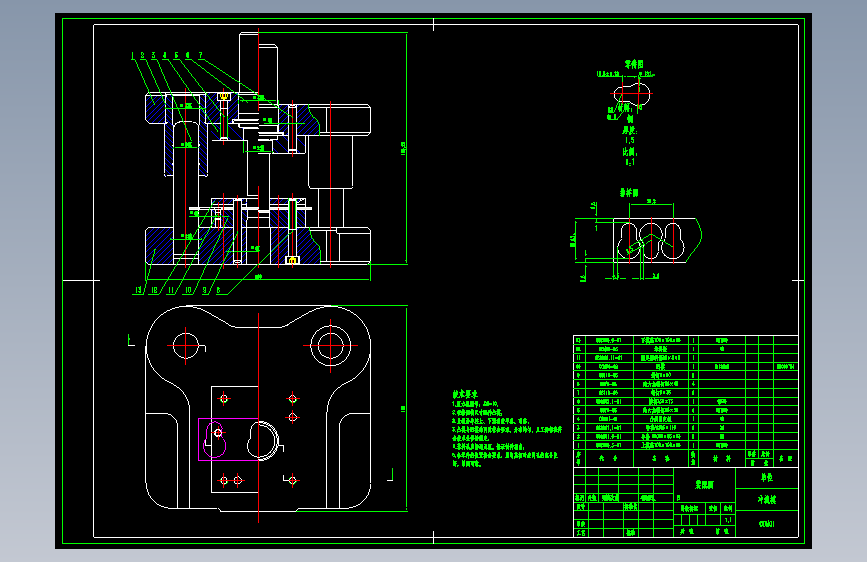The width and height of the screenshot is (867, 562).
Task: Select the 技术要求 technical requirements heading
Action: pos(465,394)
